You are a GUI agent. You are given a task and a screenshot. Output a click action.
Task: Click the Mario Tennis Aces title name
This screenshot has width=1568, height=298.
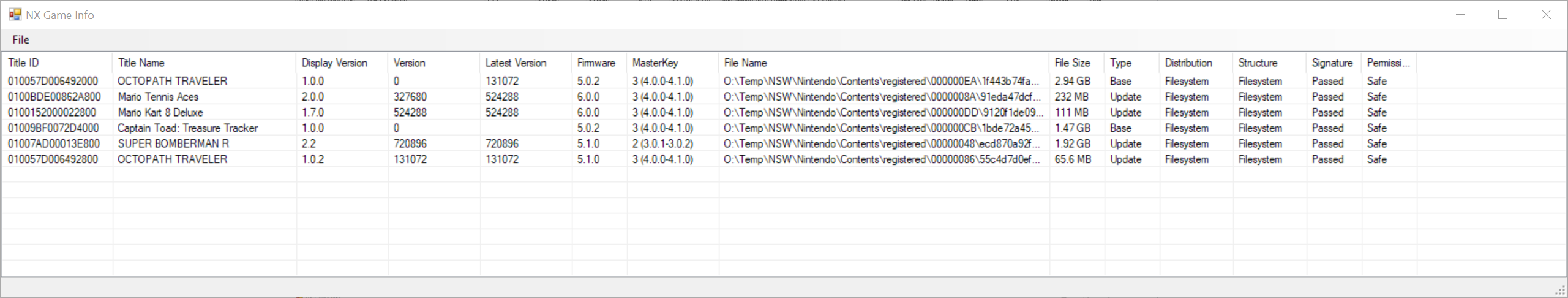click(x=158, y=97)
